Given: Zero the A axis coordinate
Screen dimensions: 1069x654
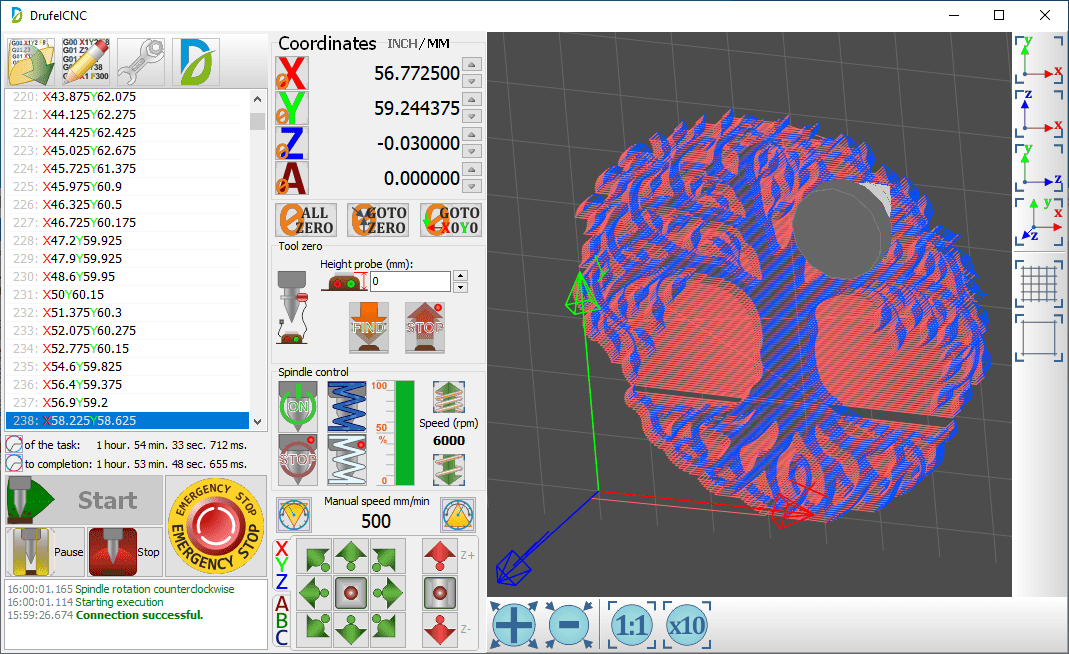Looking at the screenshot, I should tap(292, 178).
